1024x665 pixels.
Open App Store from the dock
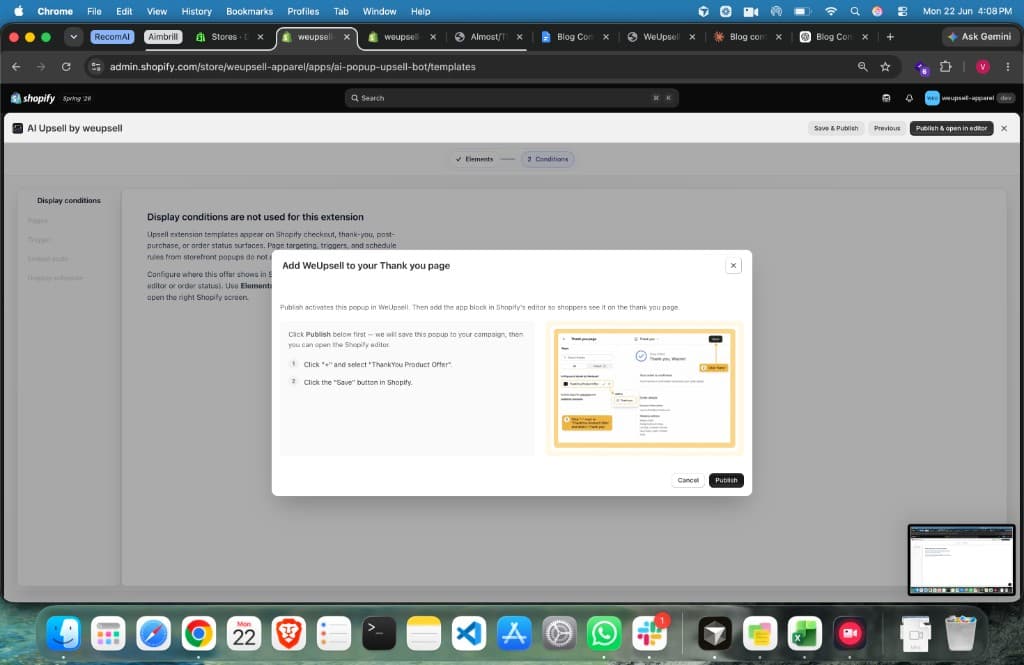tap(514, 633)
